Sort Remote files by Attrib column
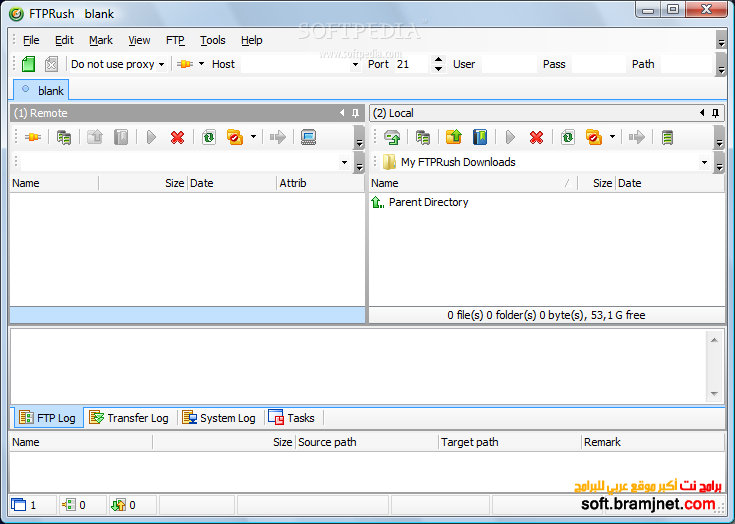 click(320, 183)
